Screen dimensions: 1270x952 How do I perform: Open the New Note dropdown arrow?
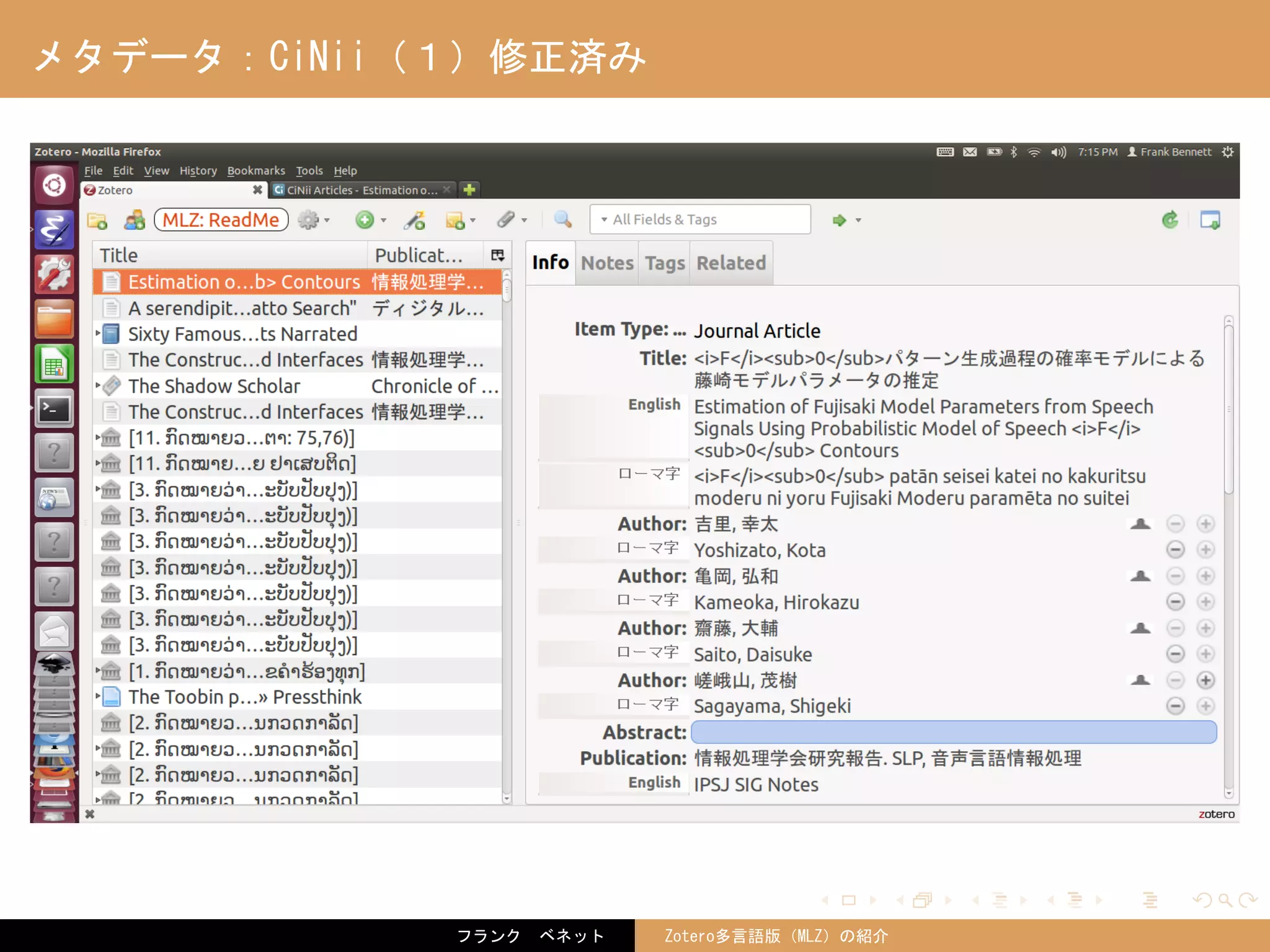(x=473, y=220)
